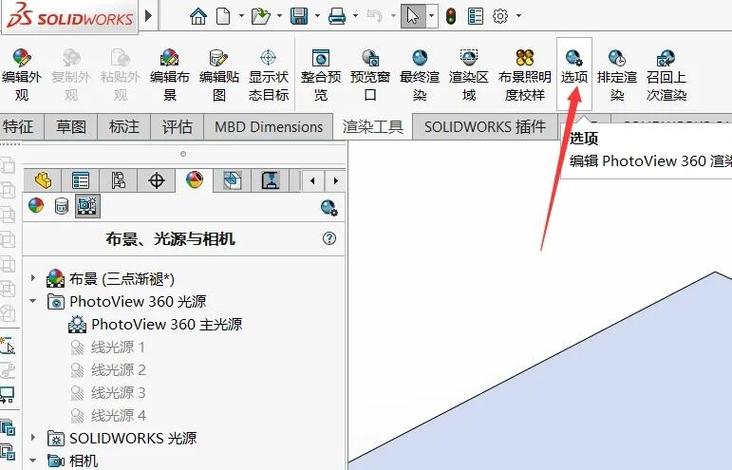Toggle 渲染区域 render region
Viewport: 732px width, 470px height.
(469, 75)
